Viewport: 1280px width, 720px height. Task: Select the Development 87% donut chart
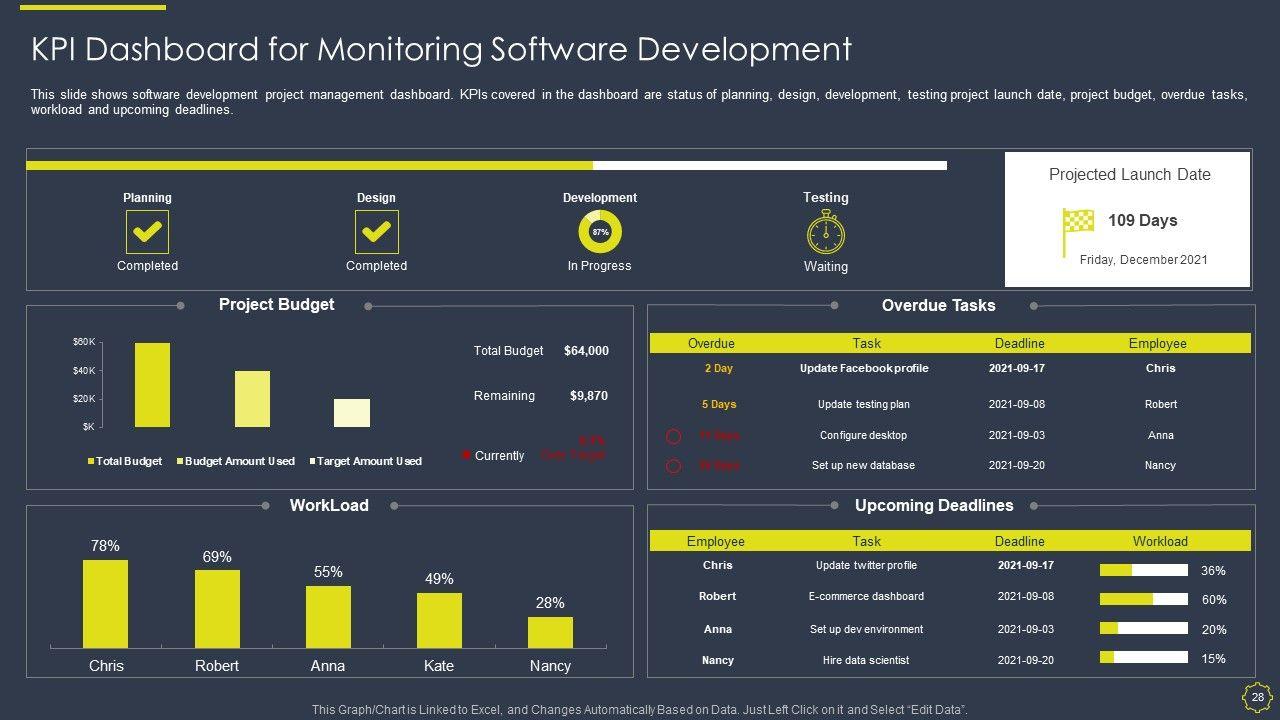600,232
